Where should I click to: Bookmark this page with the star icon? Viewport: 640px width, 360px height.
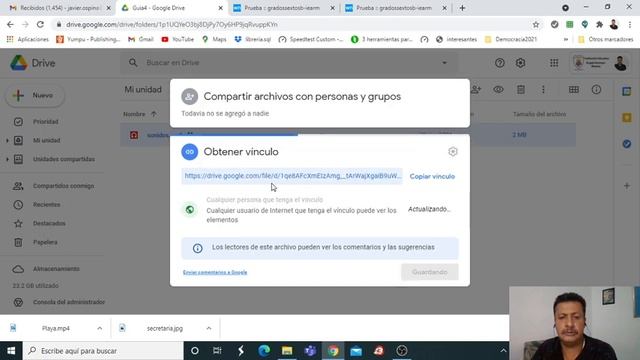click(536, 24)
